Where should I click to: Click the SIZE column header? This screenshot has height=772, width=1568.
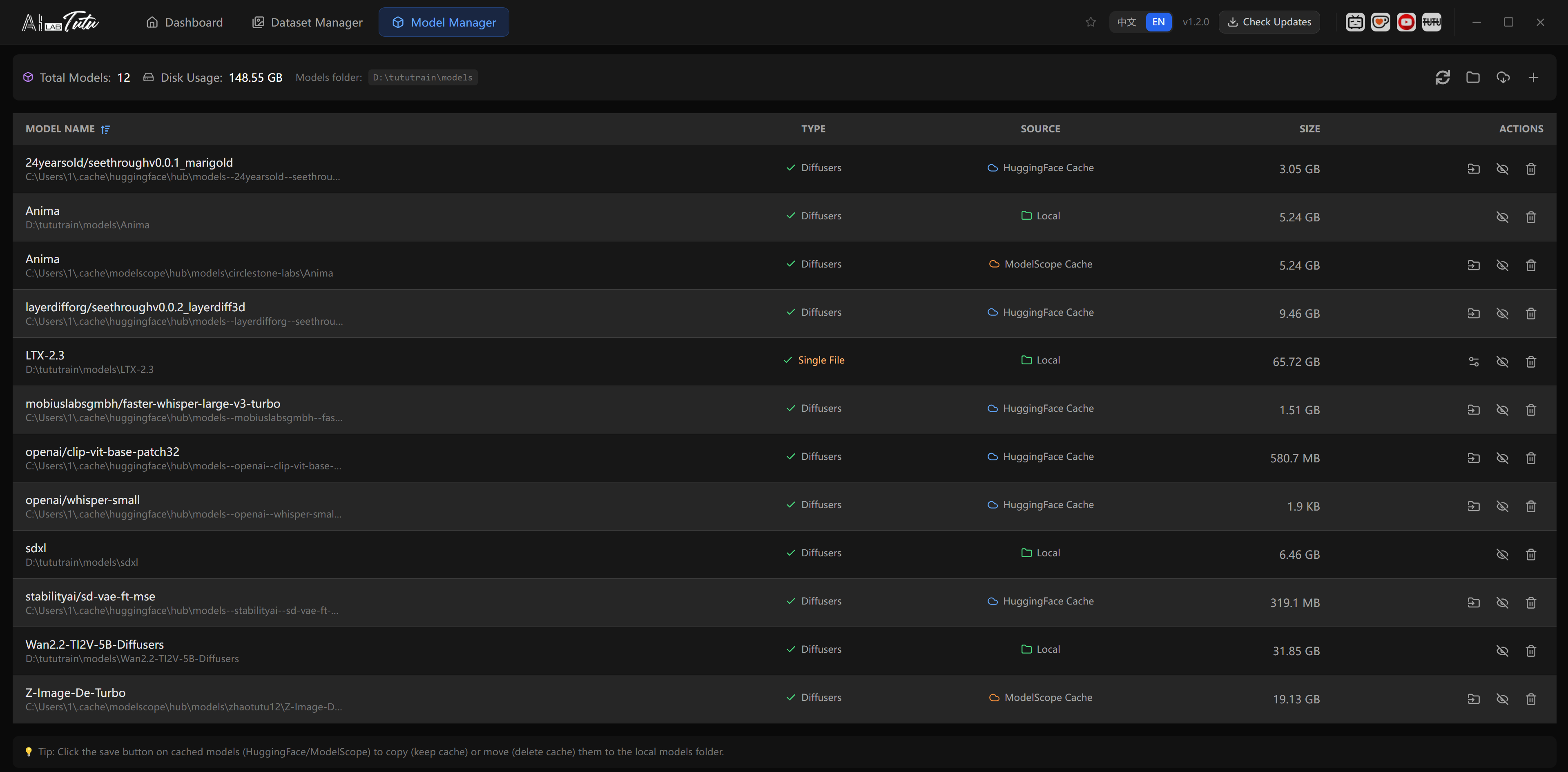(x=1309, y=129)
